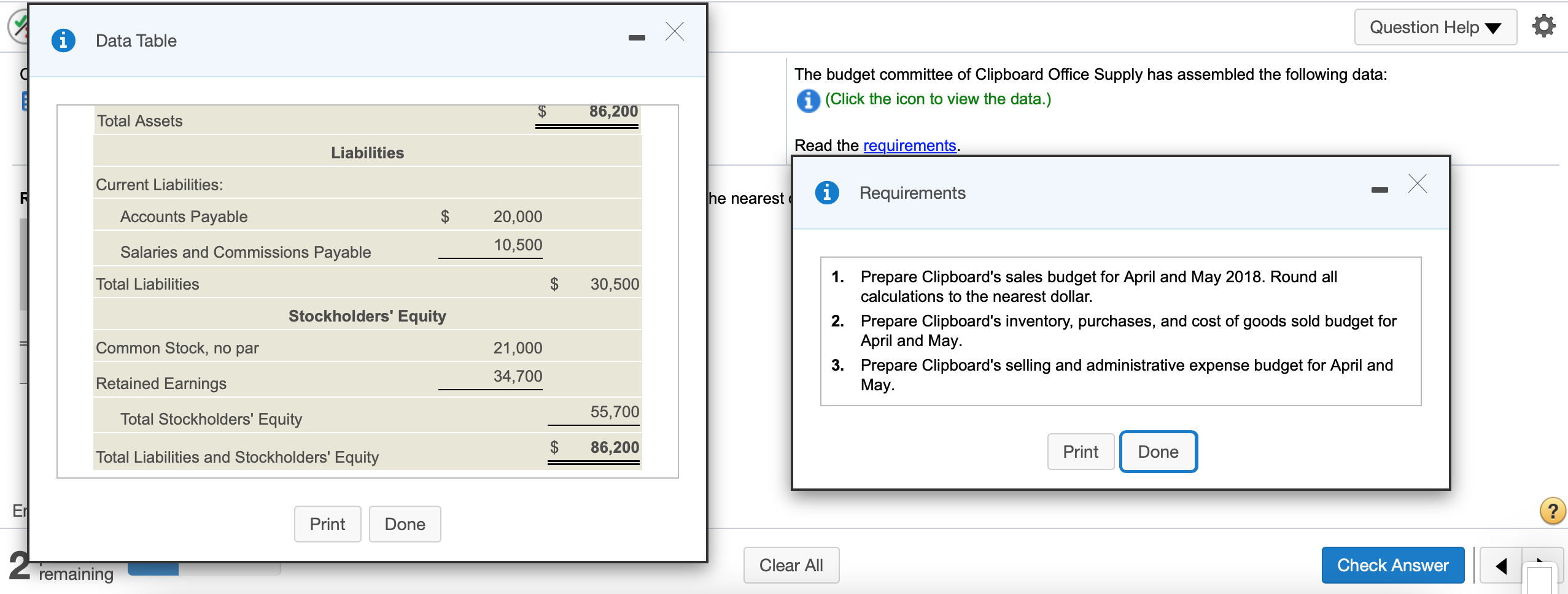
Task: Minimize the Requirements dialog
Action: (1380, 190)
